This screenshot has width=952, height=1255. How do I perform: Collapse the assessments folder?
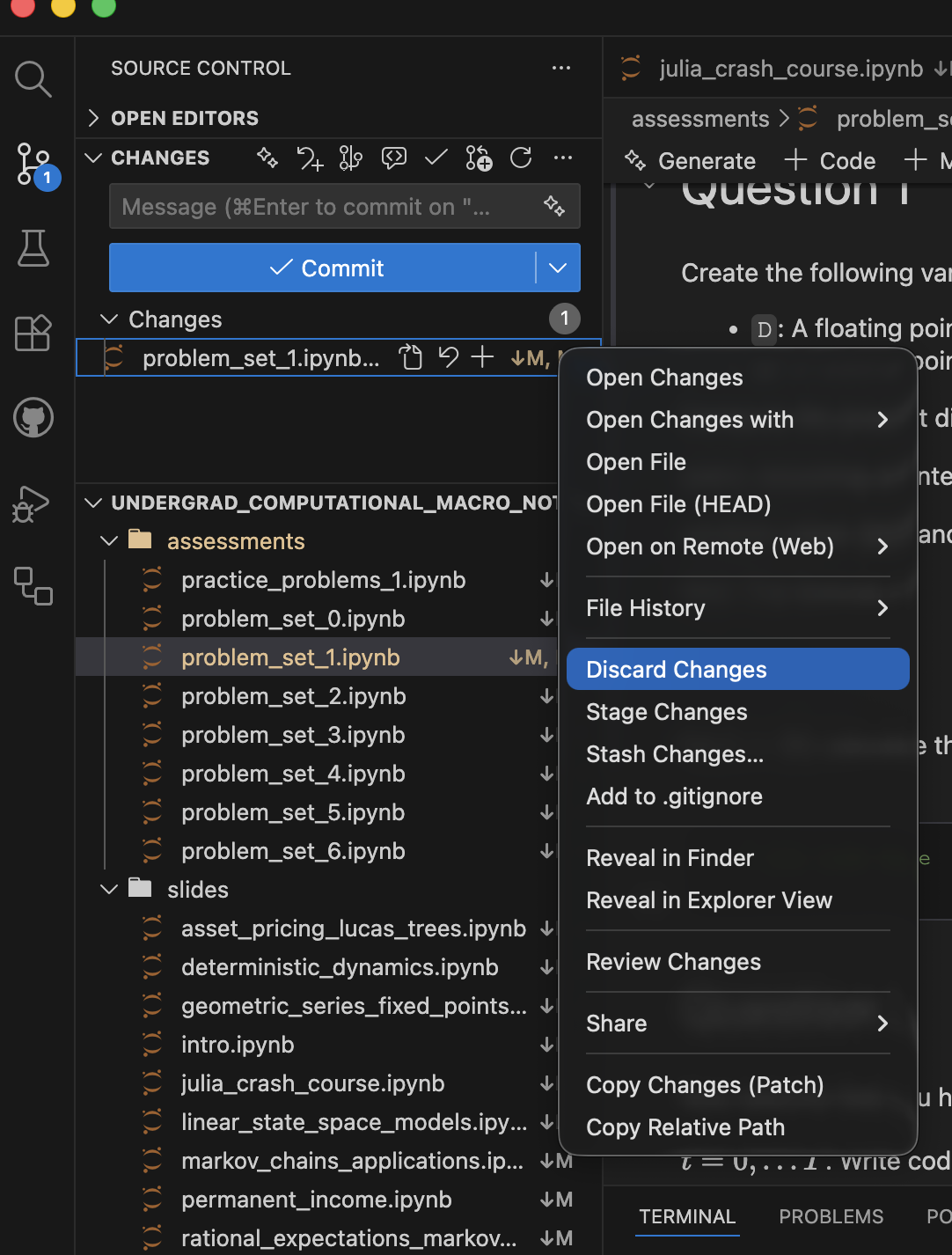109,541
